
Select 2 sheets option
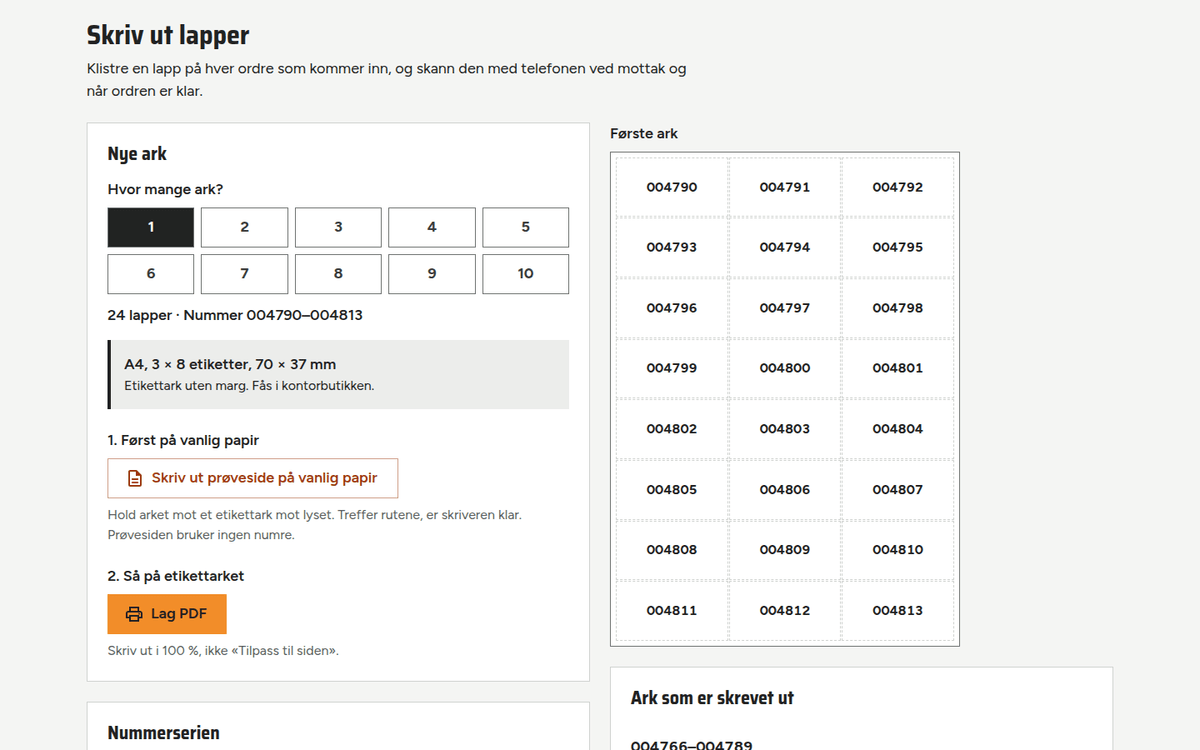(244, 227)
